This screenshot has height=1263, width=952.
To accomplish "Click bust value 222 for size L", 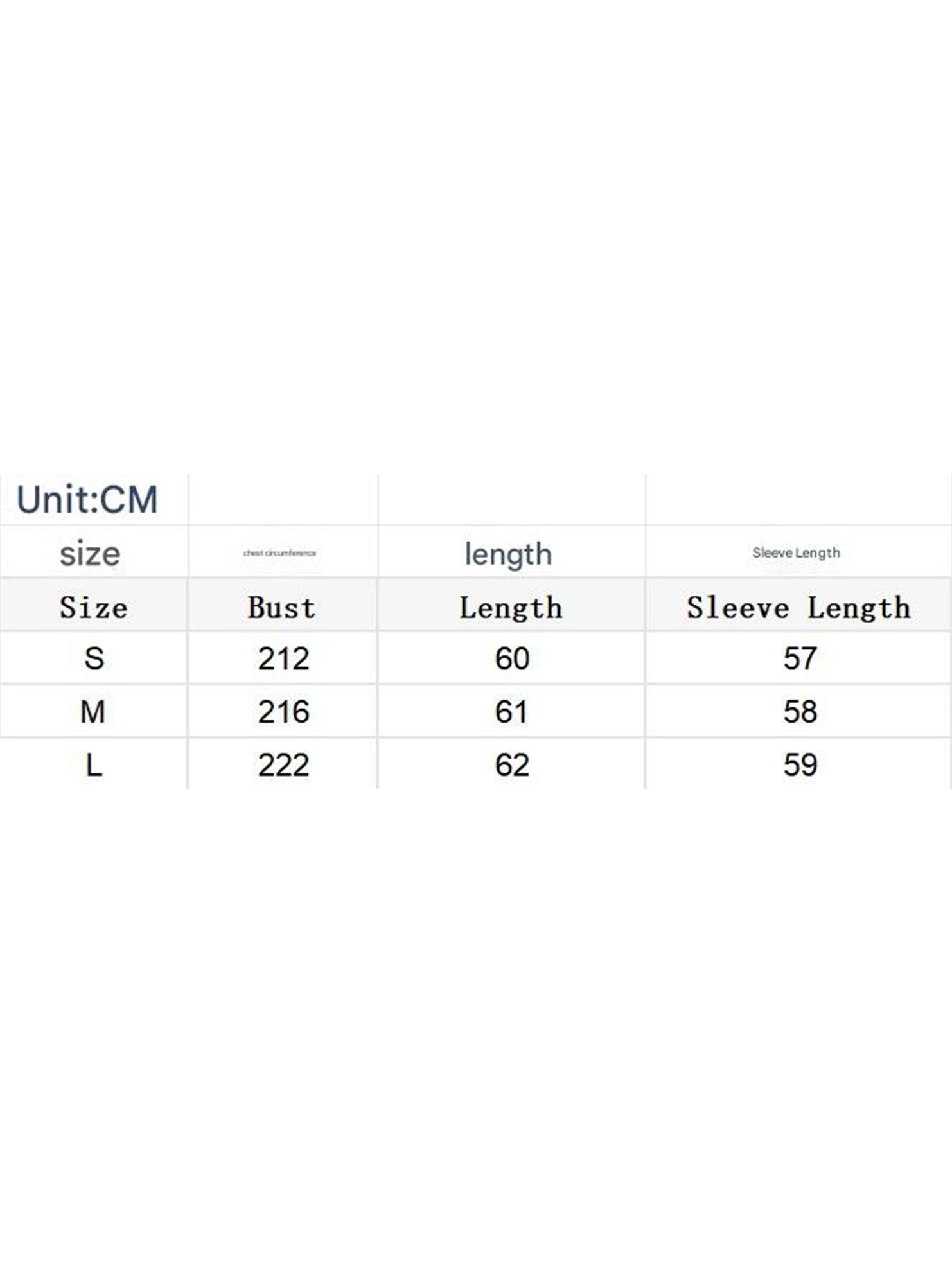I will 283,765.
